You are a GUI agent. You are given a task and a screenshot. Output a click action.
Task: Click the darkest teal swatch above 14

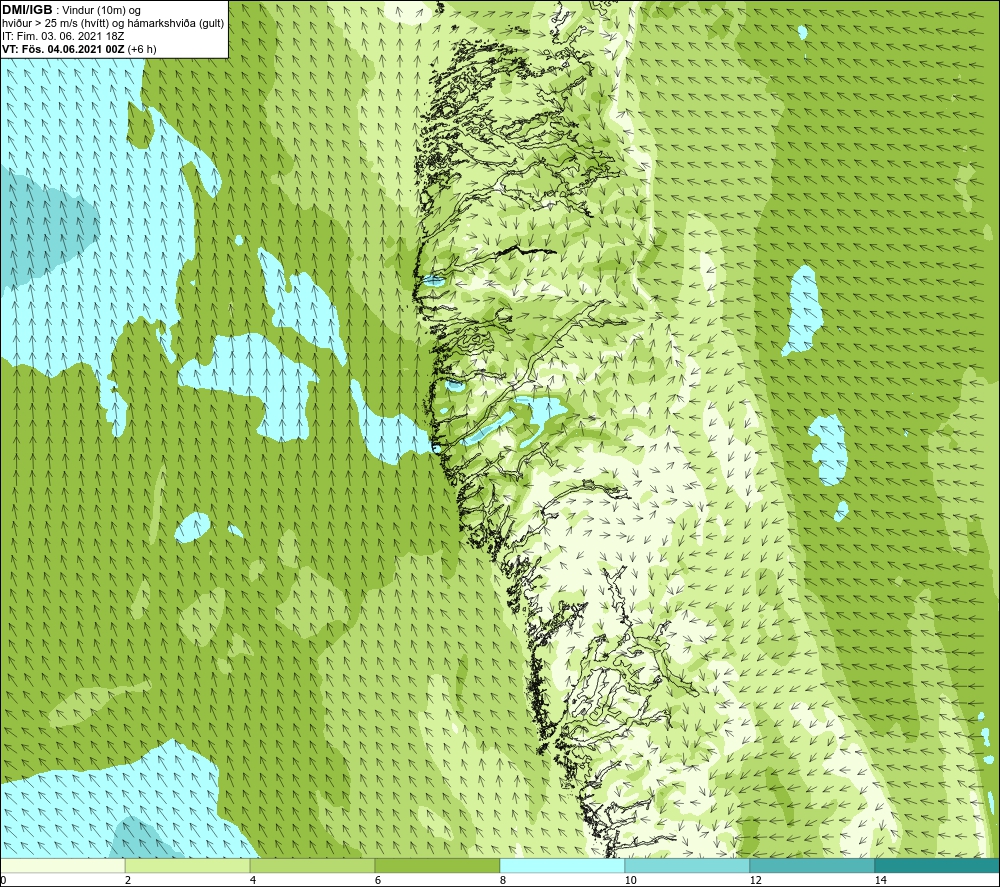tap(937, 866)
